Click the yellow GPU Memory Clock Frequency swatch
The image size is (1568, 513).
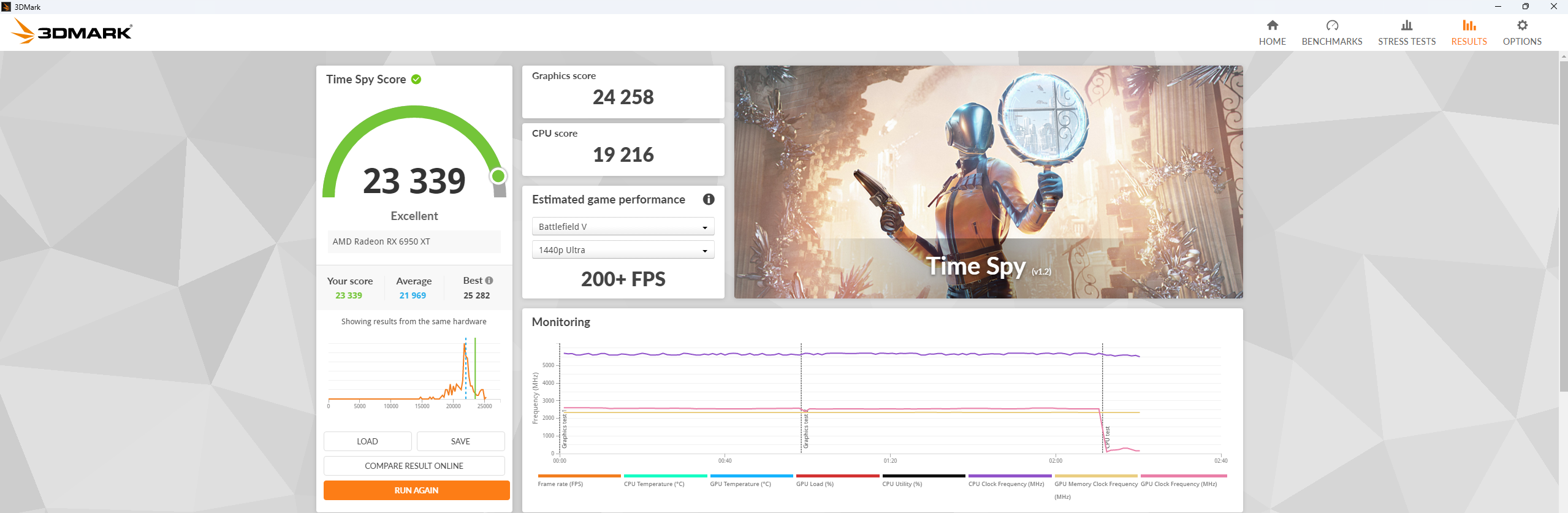(x=1096, y=476)
